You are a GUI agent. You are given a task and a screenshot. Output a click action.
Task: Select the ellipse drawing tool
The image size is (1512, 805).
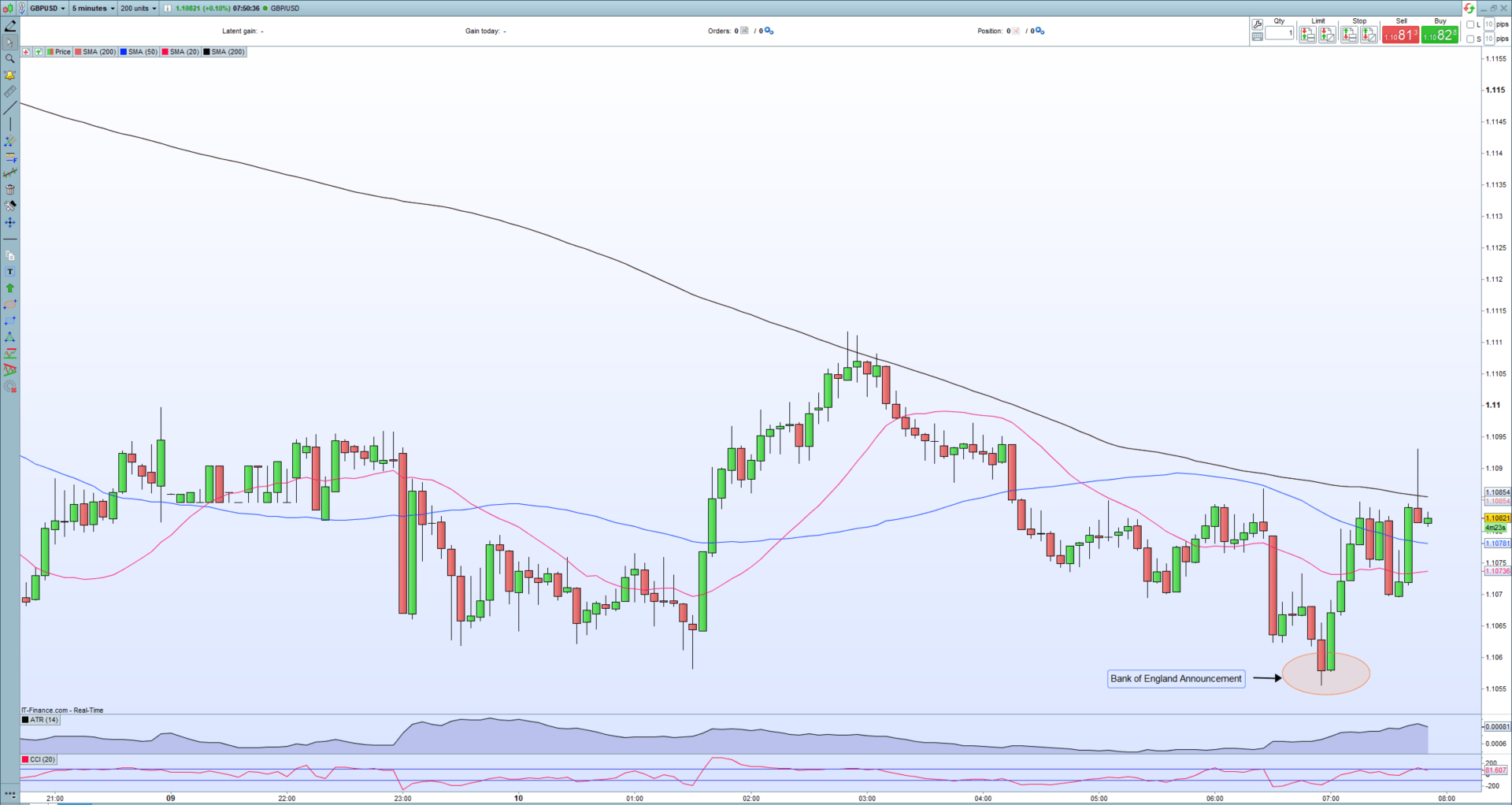click(10, 305)
